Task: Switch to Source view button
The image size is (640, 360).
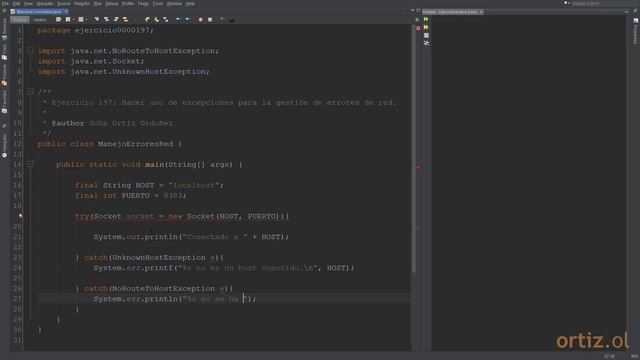Action: (x=20, y=20)
